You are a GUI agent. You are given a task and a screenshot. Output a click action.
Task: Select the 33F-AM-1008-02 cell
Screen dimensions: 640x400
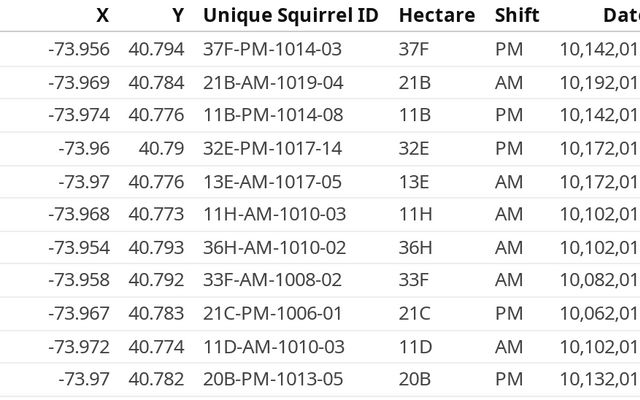point(273,280)
